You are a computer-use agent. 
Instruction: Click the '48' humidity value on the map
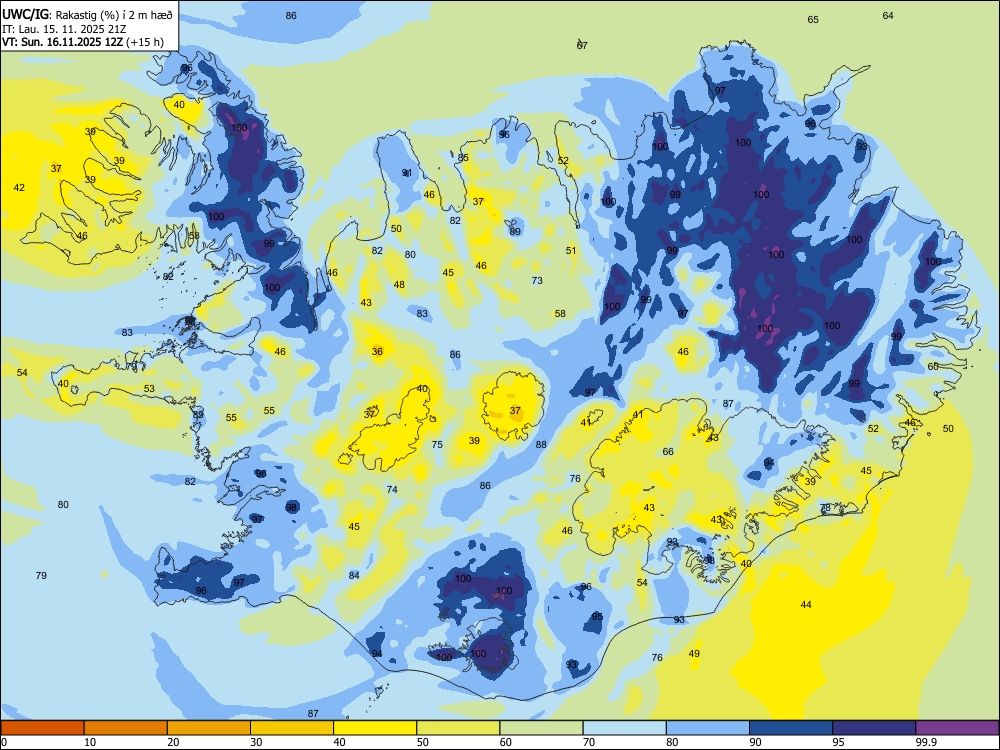[x=399, y=284]
